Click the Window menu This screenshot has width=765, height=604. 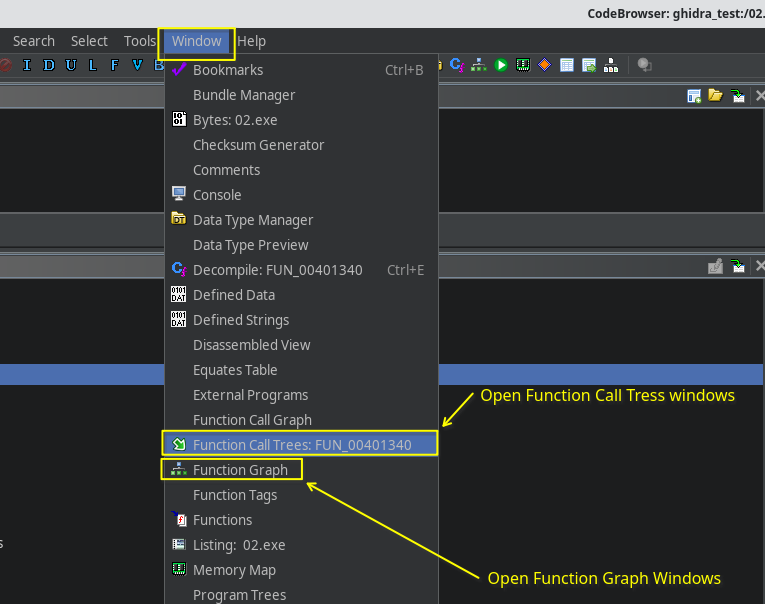196,41
